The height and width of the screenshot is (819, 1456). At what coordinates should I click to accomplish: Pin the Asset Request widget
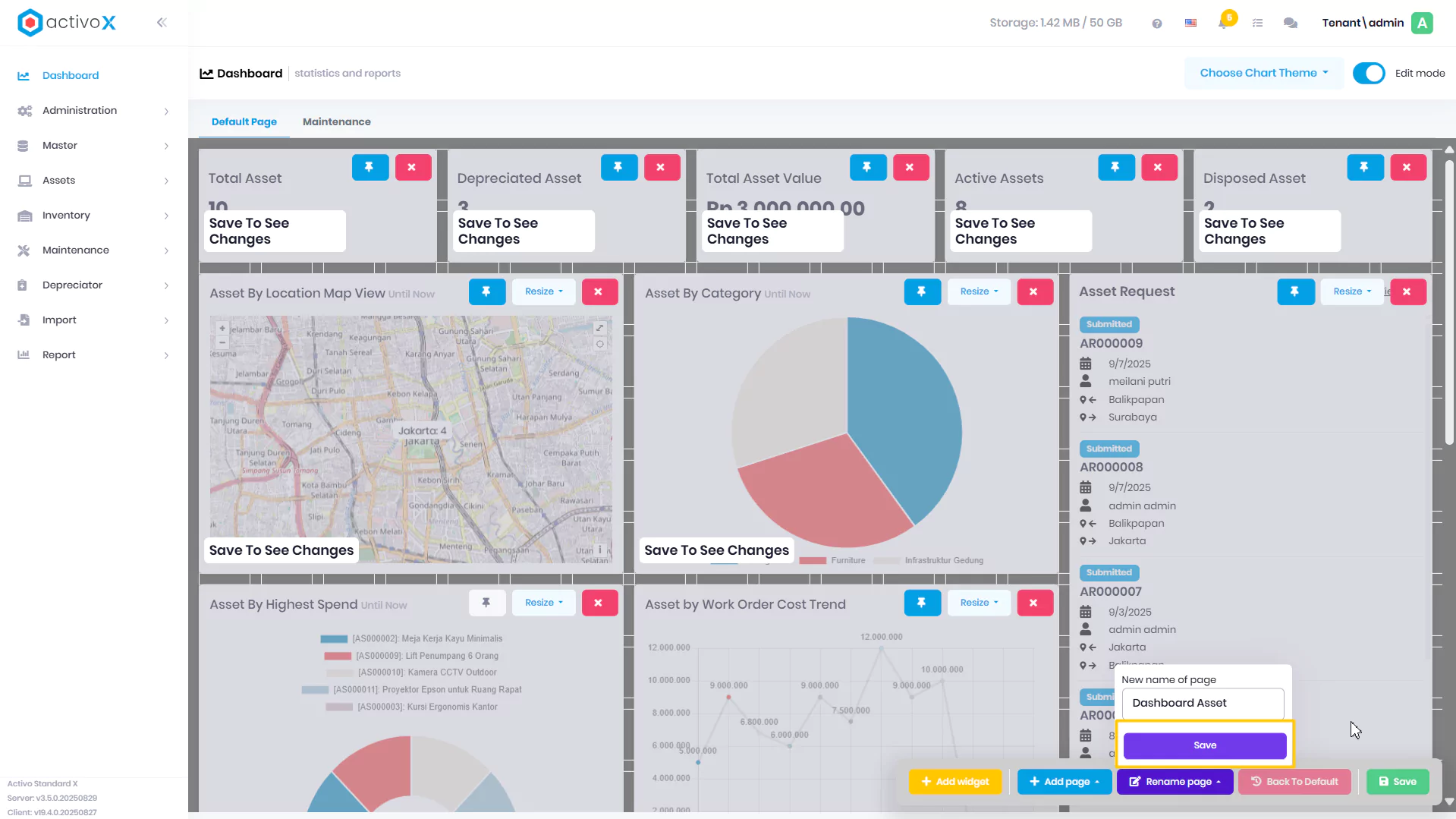pyautogui.click(x=1295, y=291)
